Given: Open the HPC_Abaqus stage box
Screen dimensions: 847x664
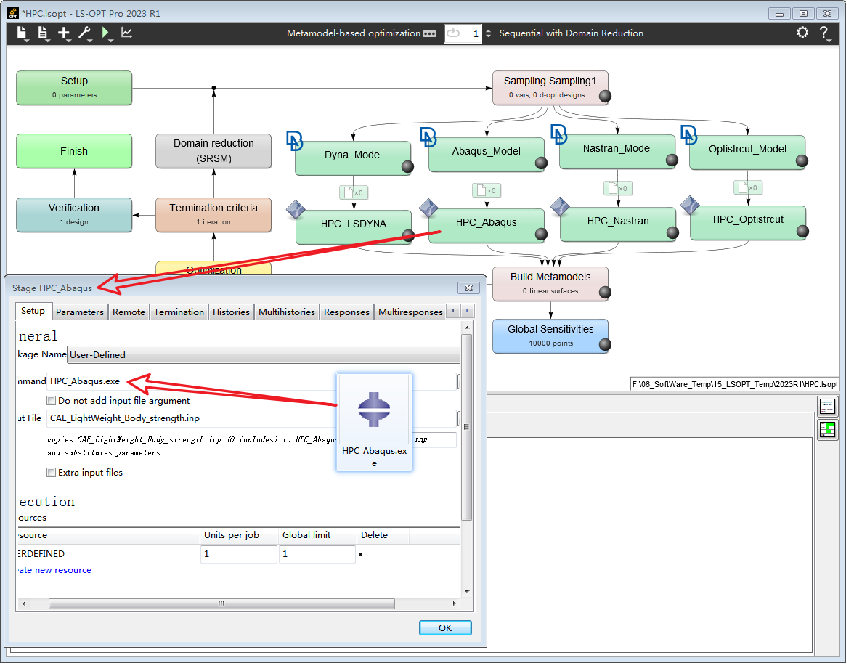Looking at the screenshot, I should coord(486,225).
